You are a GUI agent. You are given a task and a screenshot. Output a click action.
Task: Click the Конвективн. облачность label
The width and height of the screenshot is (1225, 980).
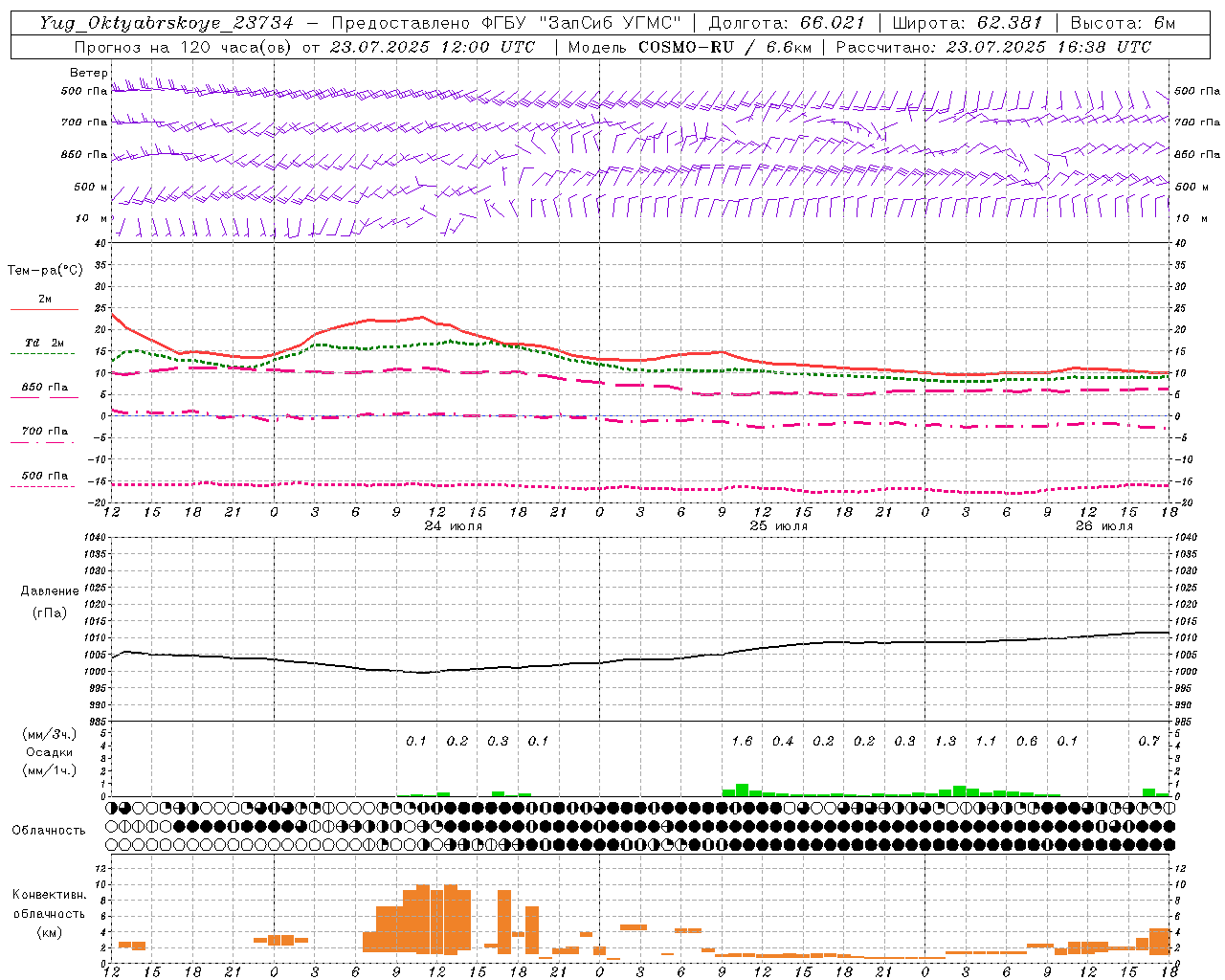pos(49,904)
